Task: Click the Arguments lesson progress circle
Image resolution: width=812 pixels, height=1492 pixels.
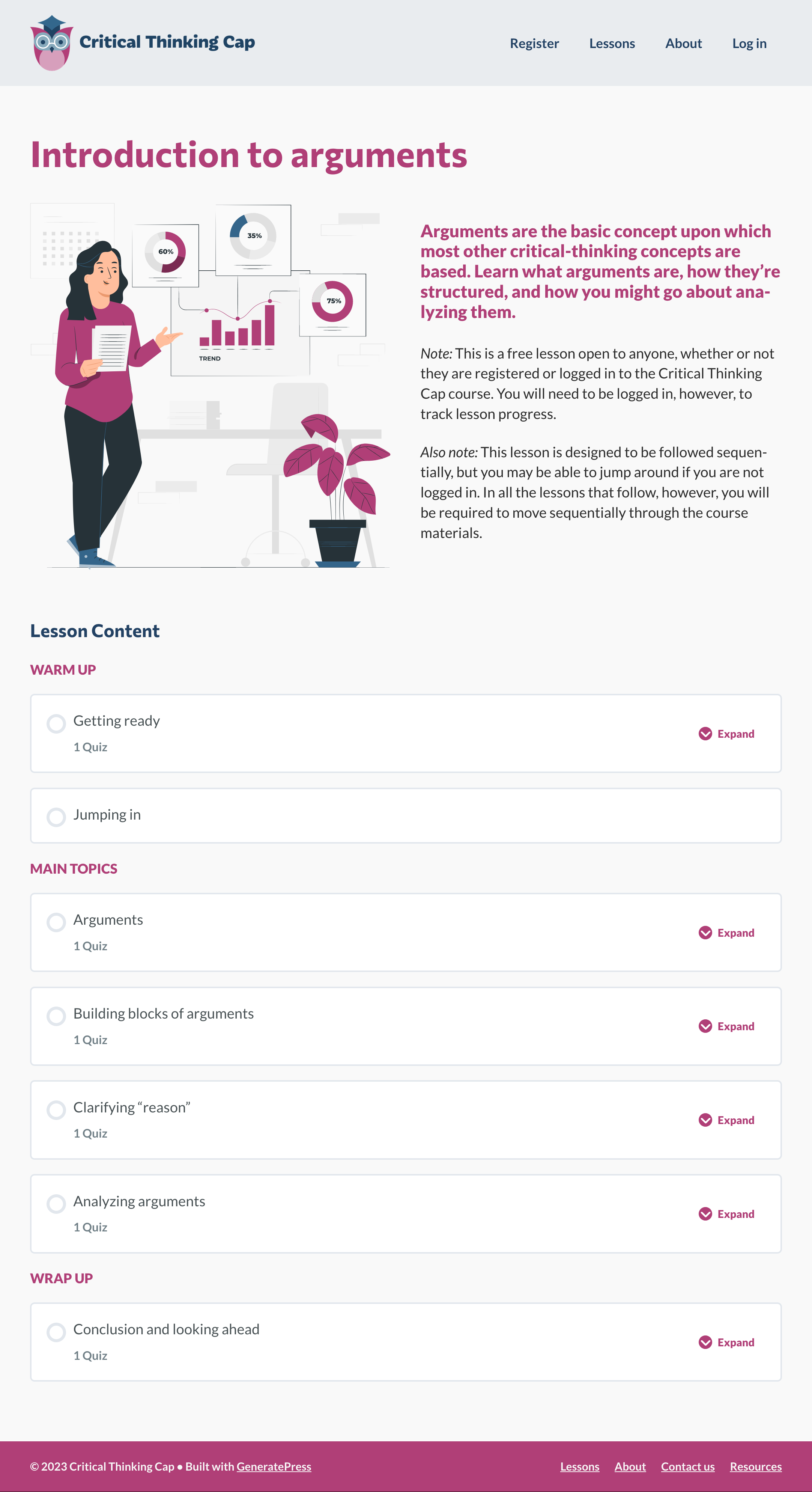Action: point(56,922)
